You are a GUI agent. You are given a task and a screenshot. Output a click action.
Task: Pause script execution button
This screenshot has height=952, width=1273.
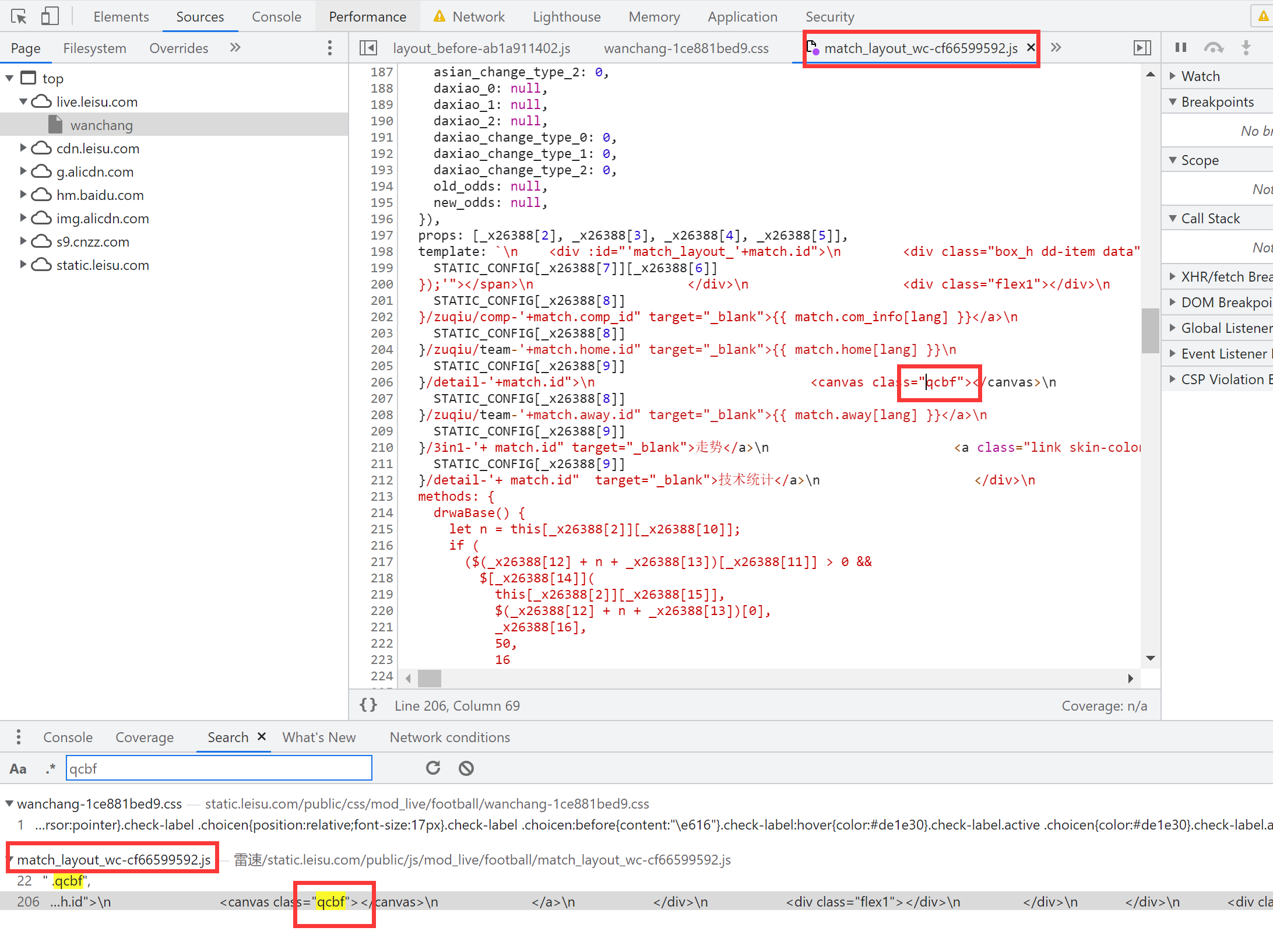coord(1181,47)
